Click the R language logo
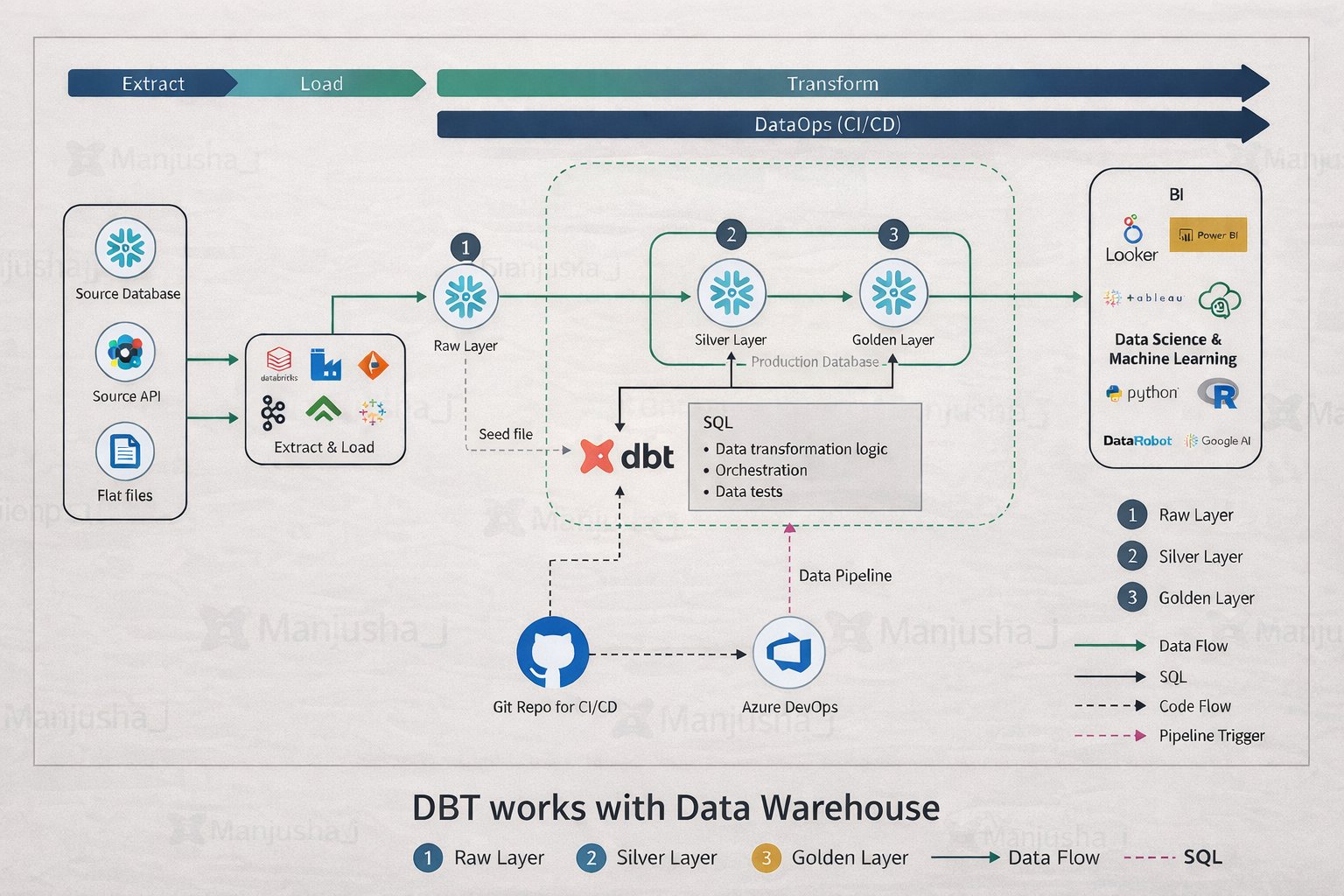This screenshot has width=1344, height=896. pyautogui.click(x=1219, y=394)
